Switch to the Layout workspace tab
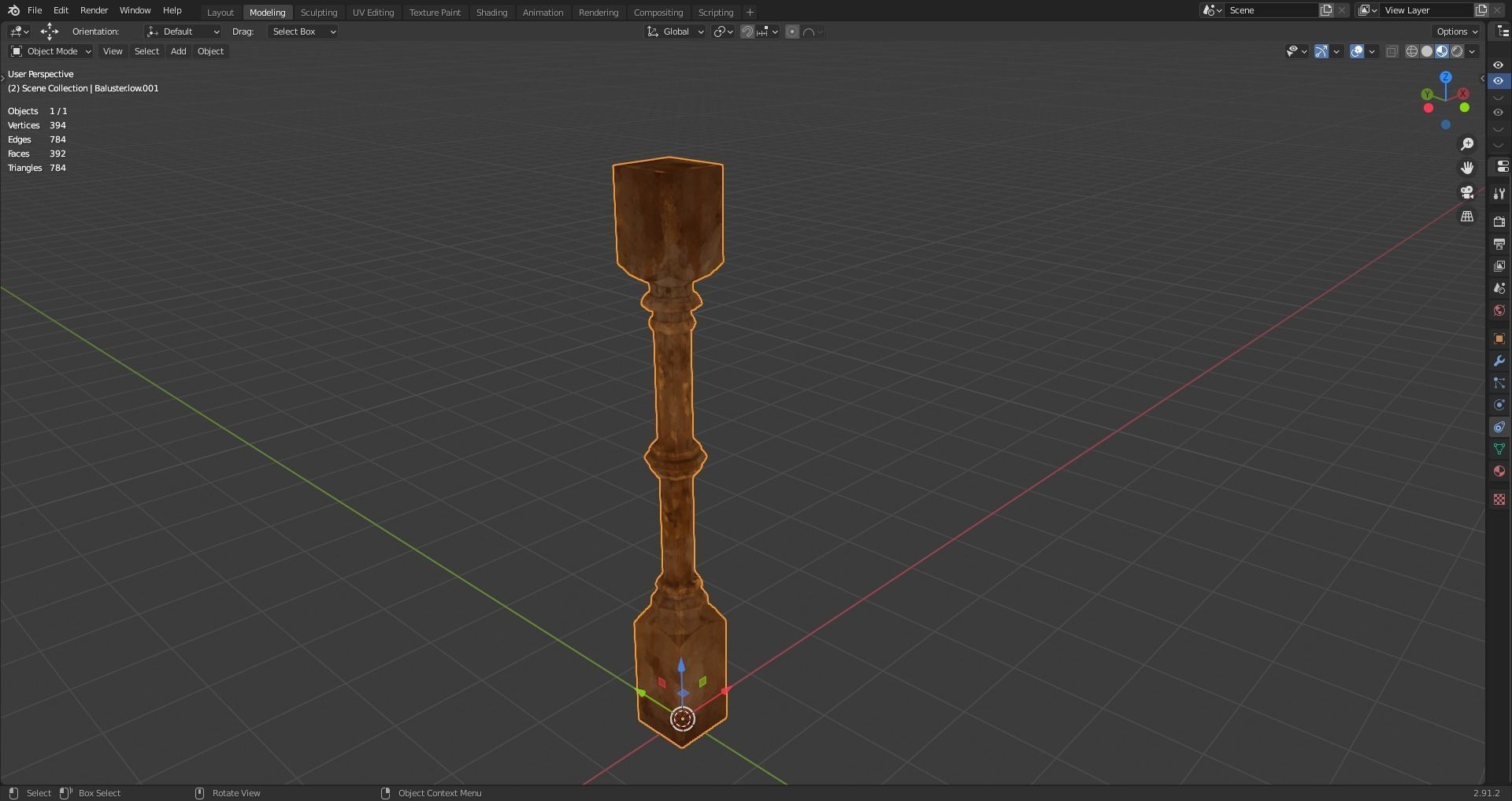The image size is (1512, 801). tap(220, 13)
